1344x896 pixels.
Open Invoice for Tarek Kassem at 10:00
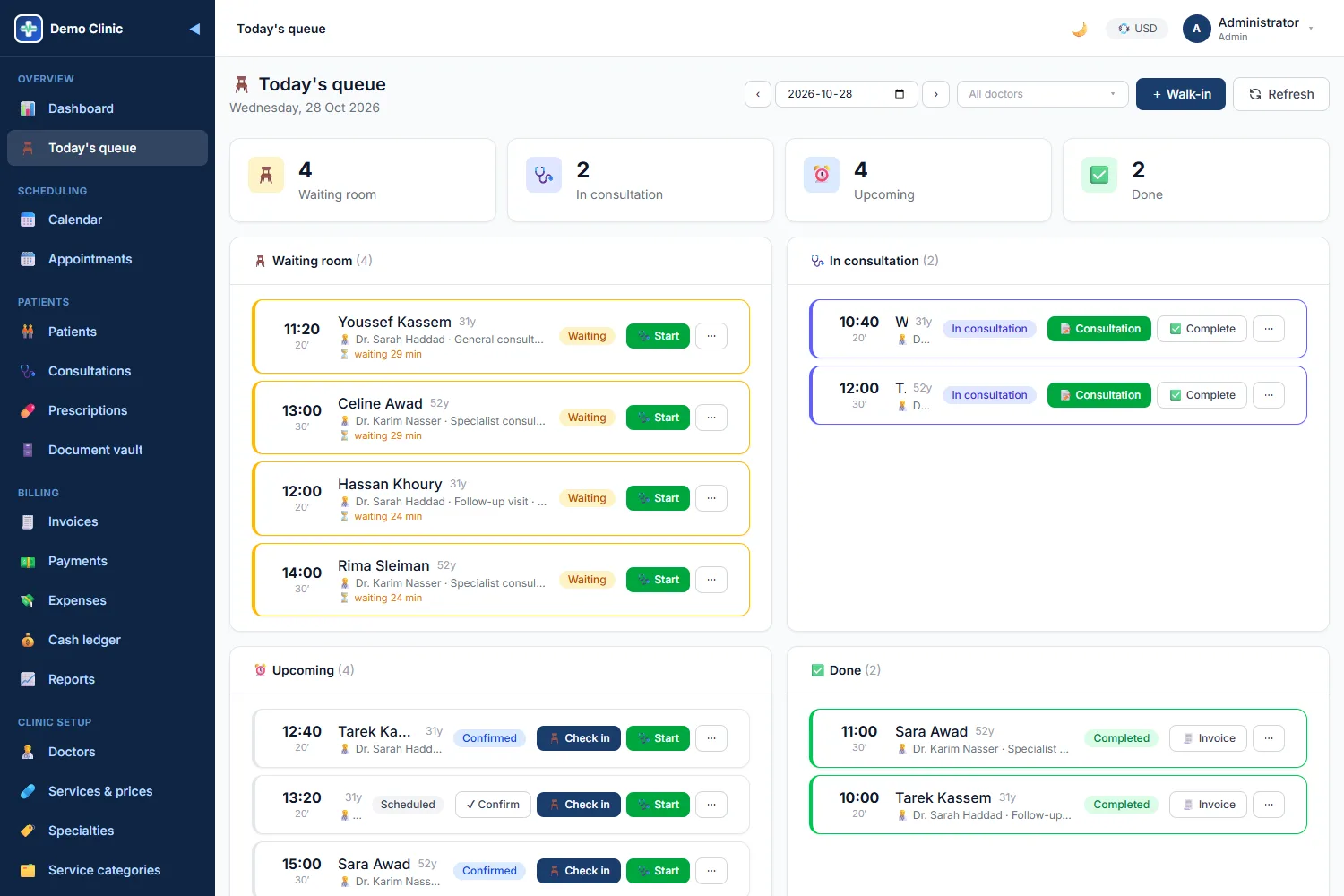pos(1208,805)
